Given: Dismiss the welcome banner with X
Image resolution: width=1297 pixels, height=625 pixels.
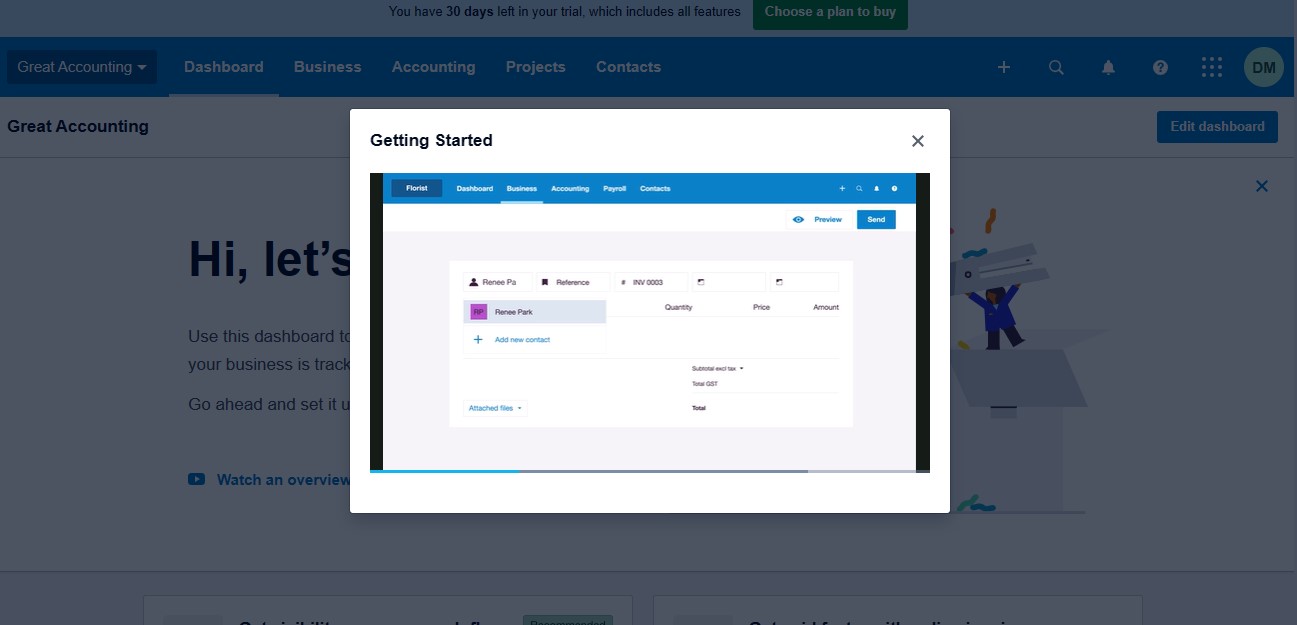Looking at the screenshot, I should click(x=1262, y=186).
